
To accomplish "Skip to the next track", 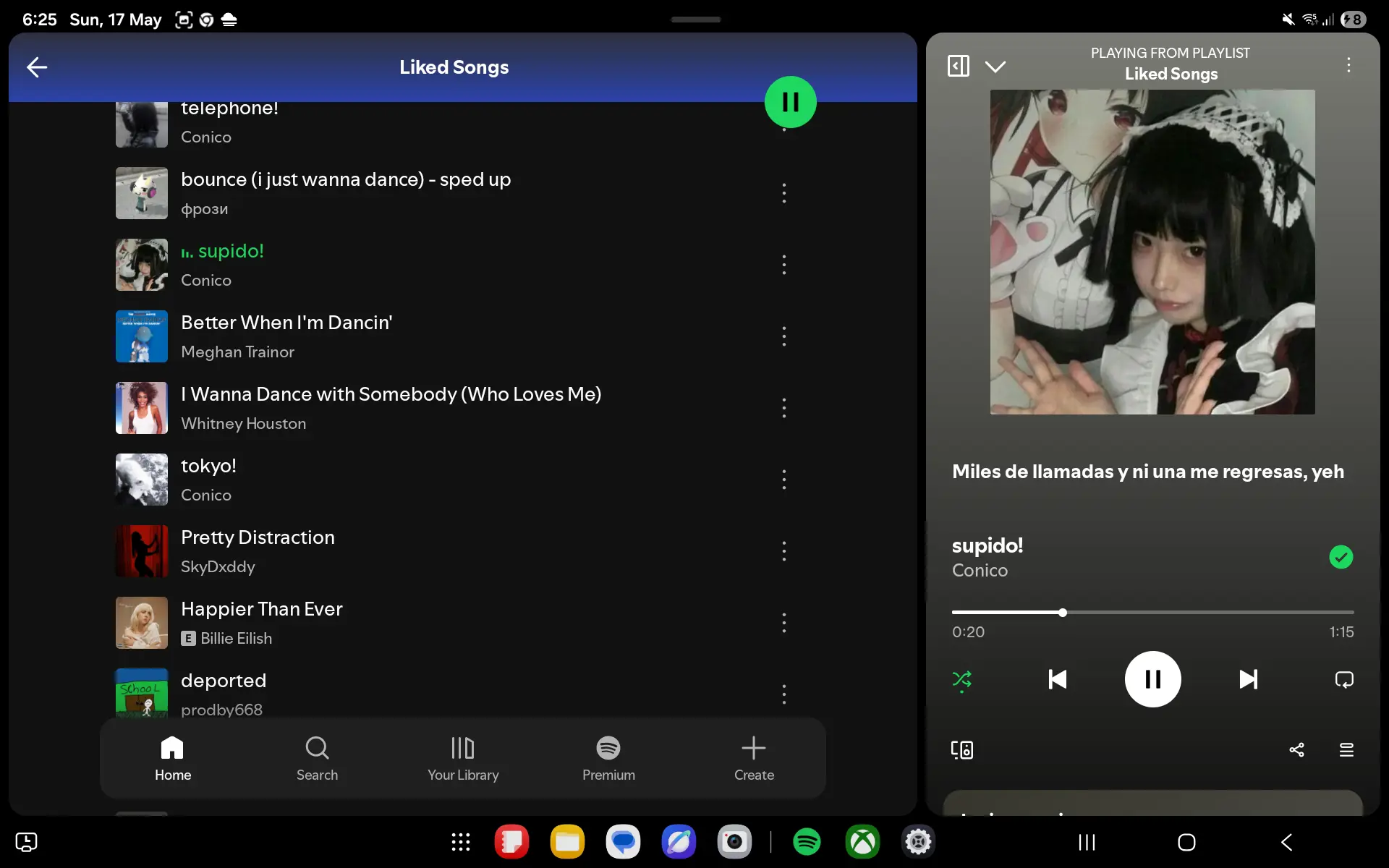I will tap(1248, 679).
